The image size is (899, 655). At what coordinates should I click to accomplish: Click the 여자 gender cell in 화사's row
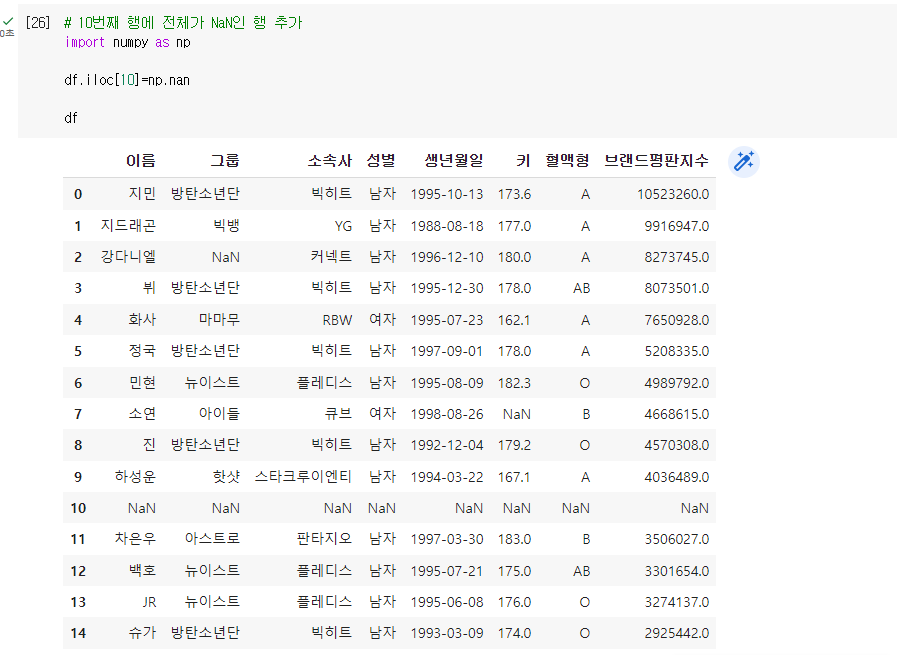(x=382, y=319)
